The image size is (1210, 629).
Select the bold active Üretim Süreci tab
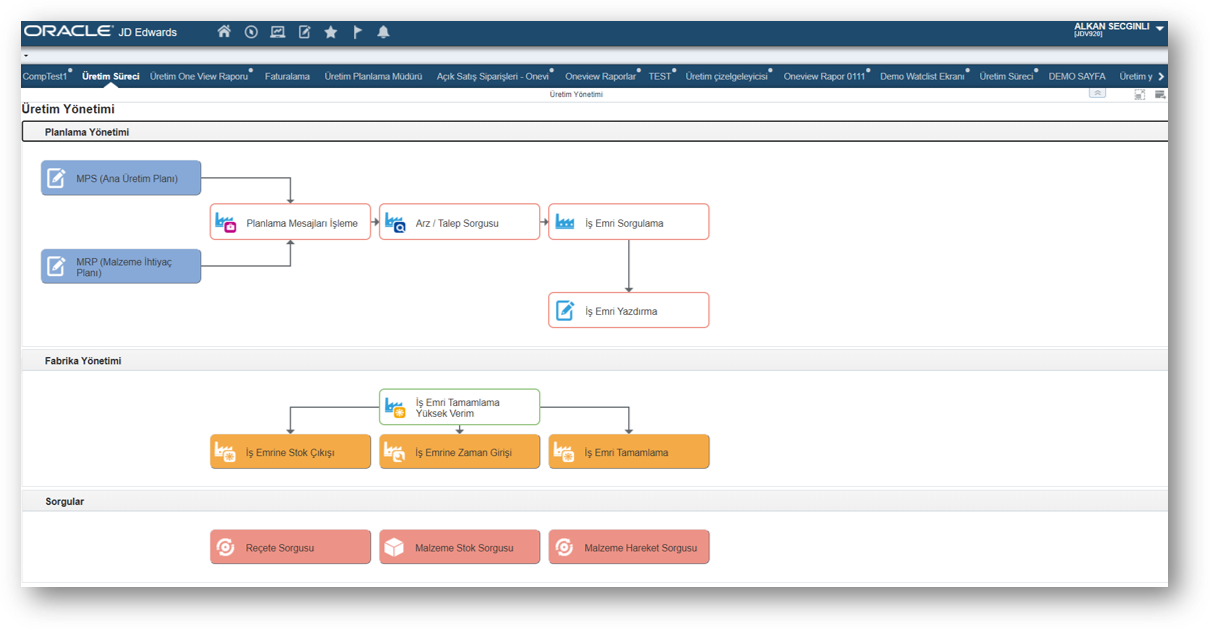(111, 76)
